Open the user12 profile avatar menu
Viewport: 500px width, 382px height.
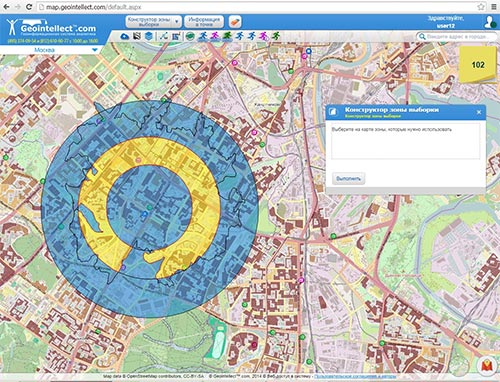pyautogui.click(x=490, y=22)
